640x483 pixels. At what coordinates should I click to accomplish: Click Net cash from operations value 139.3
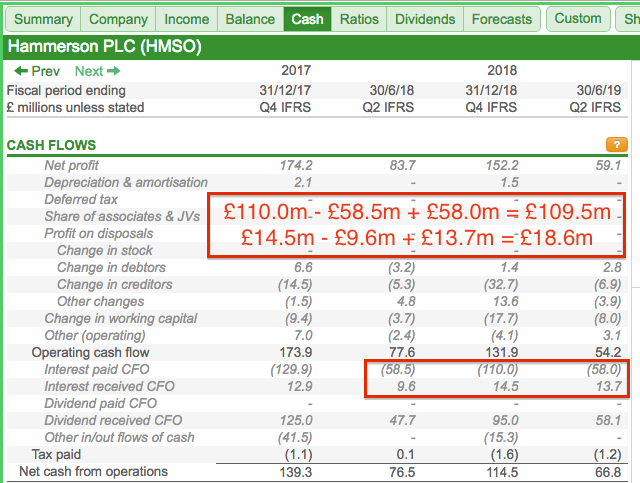[x=296, y=472]
